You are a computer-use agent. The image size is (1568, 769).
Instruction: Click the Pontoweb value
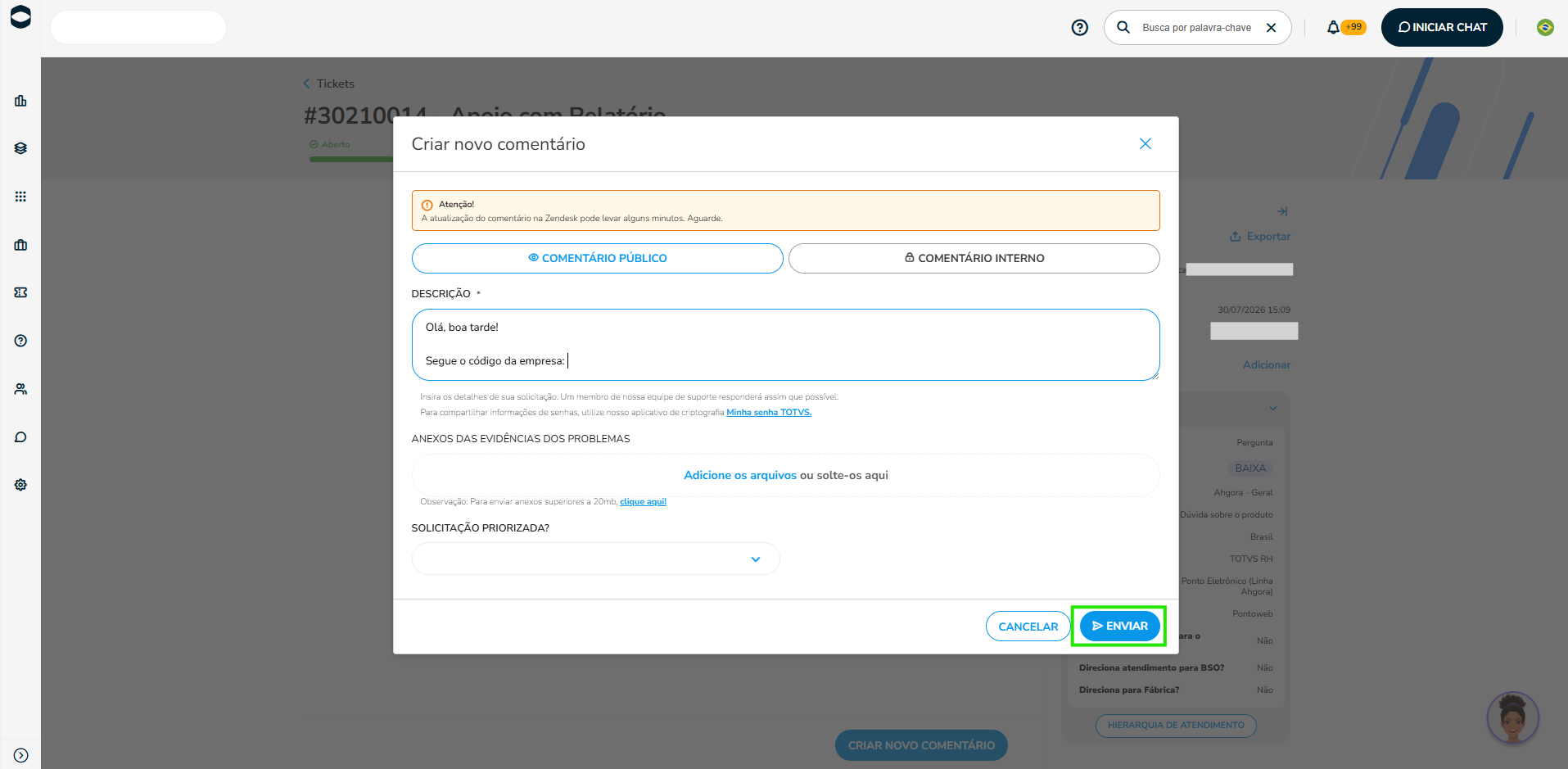pyautogui.click(x=1253, y=613)
